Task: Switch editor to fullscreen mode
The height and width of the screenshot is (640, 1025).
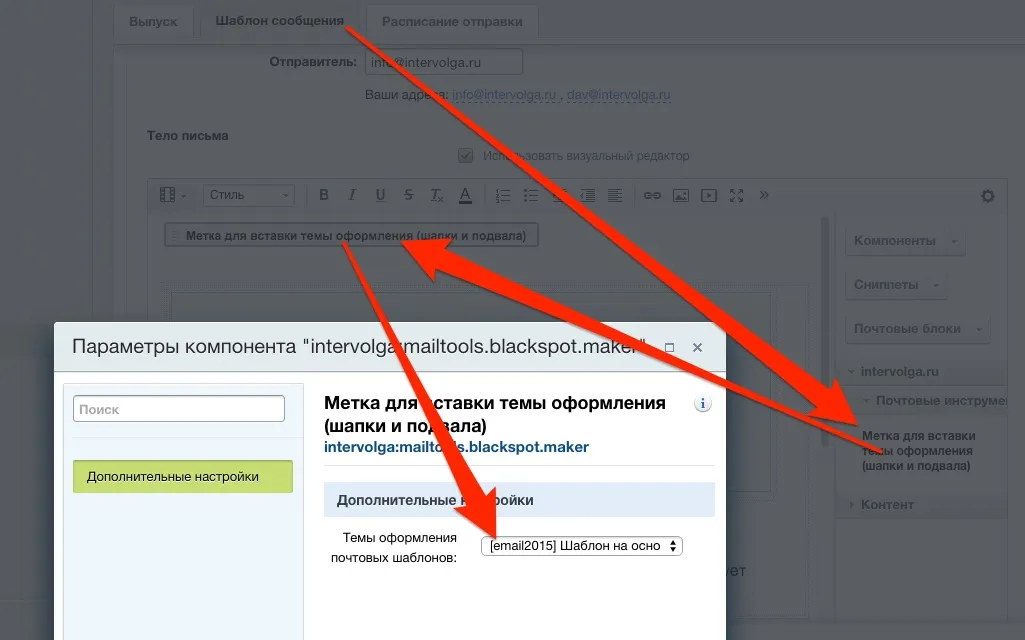Action: pos(737,195)
